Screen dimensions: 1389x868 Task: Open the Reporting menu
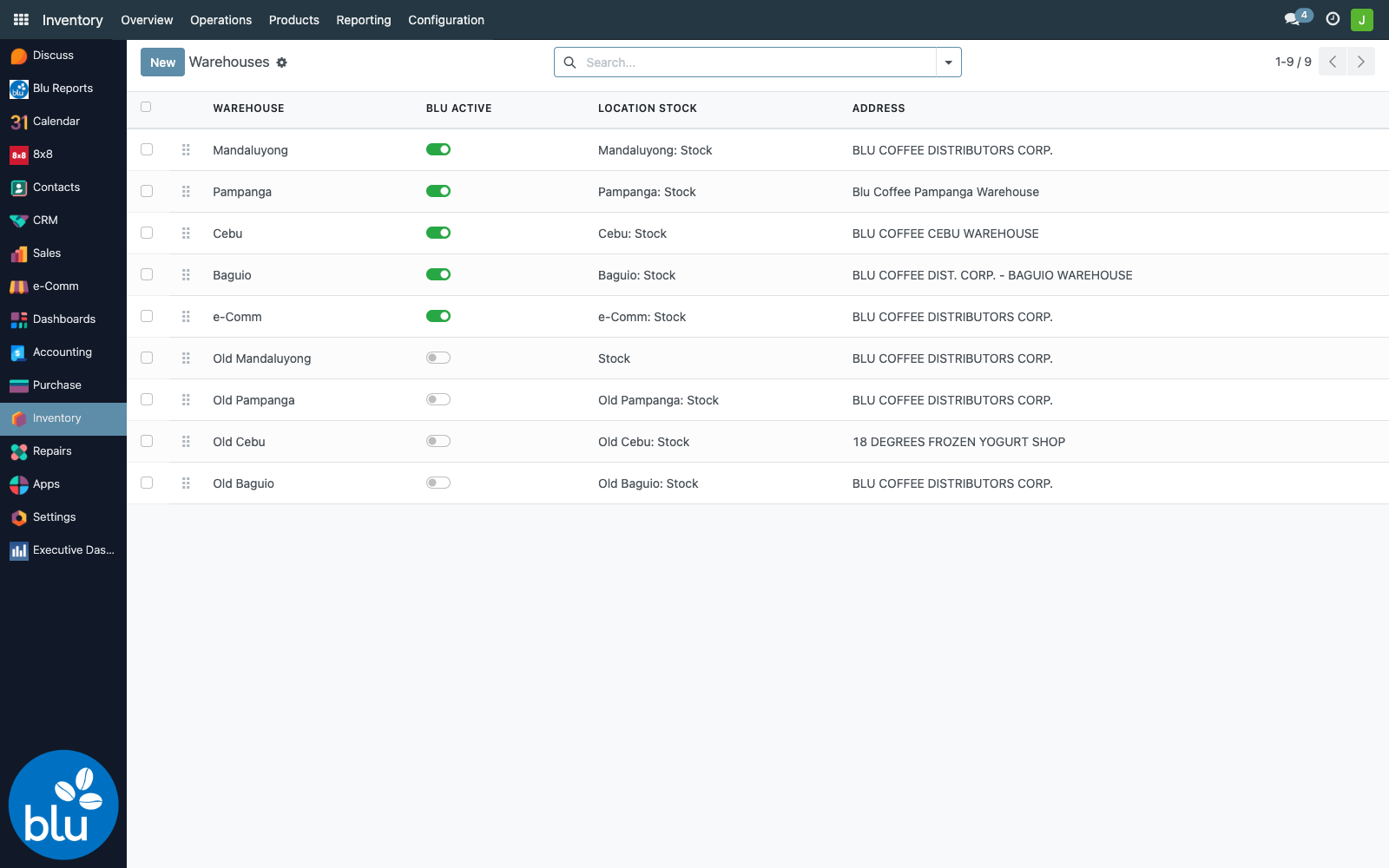[364, 20]
